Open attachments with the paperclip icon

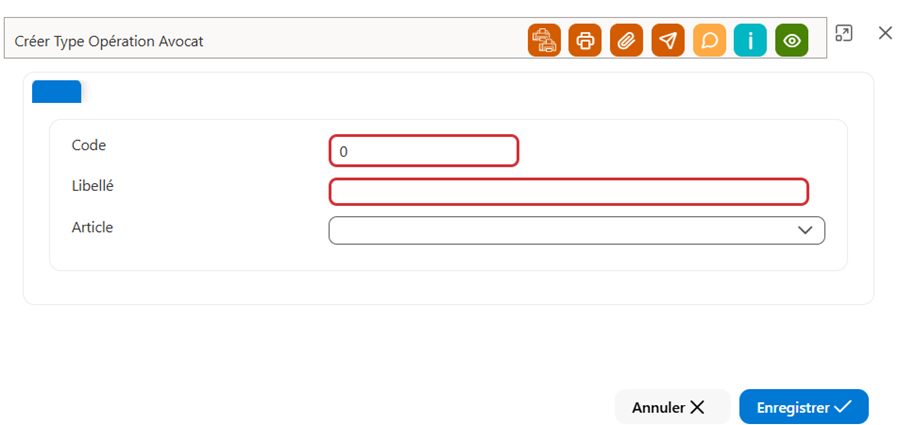tap(627, 40)
